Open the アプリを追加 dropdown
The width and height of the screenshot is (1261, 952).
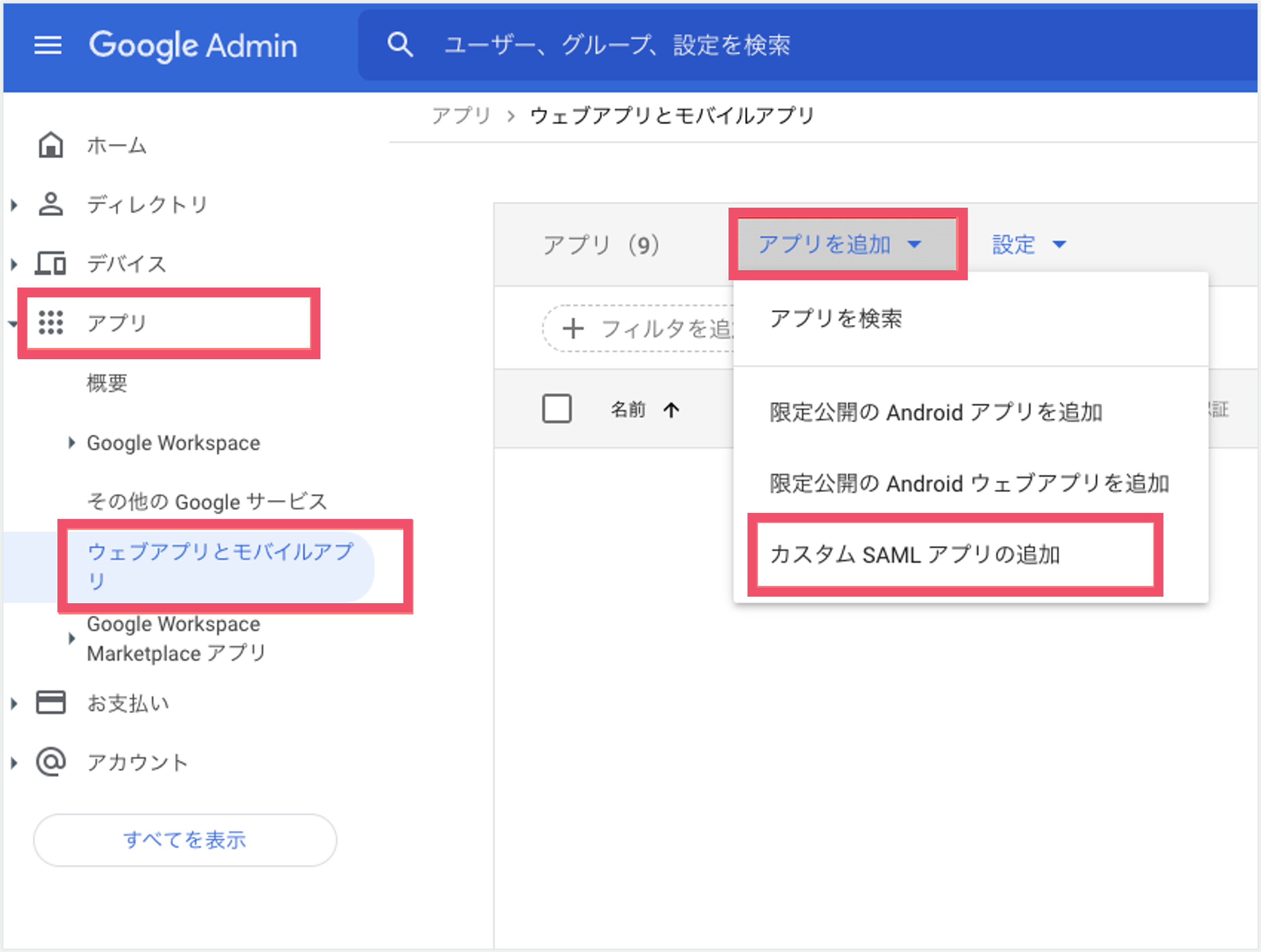click(x=847, y=244)
